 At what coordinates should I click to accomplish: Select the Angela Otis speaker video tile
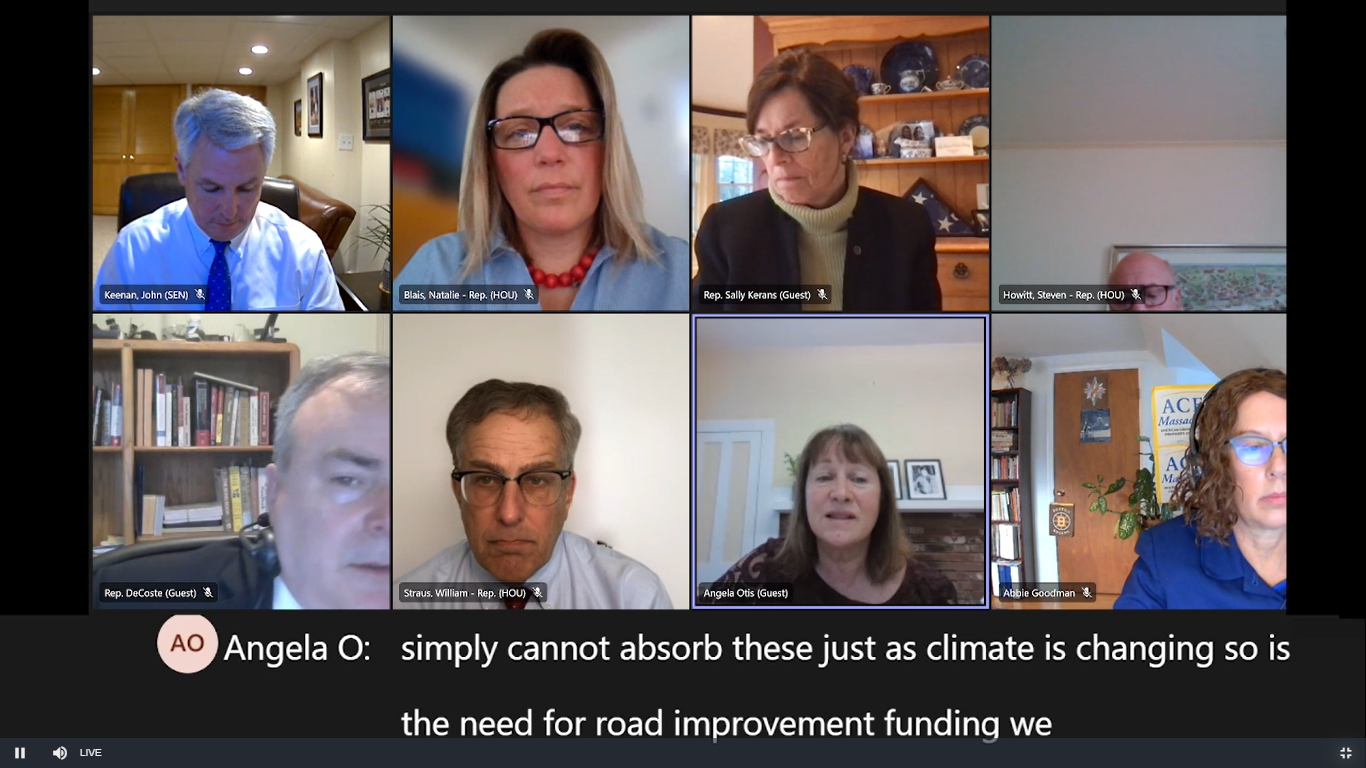tap(840, 462)
